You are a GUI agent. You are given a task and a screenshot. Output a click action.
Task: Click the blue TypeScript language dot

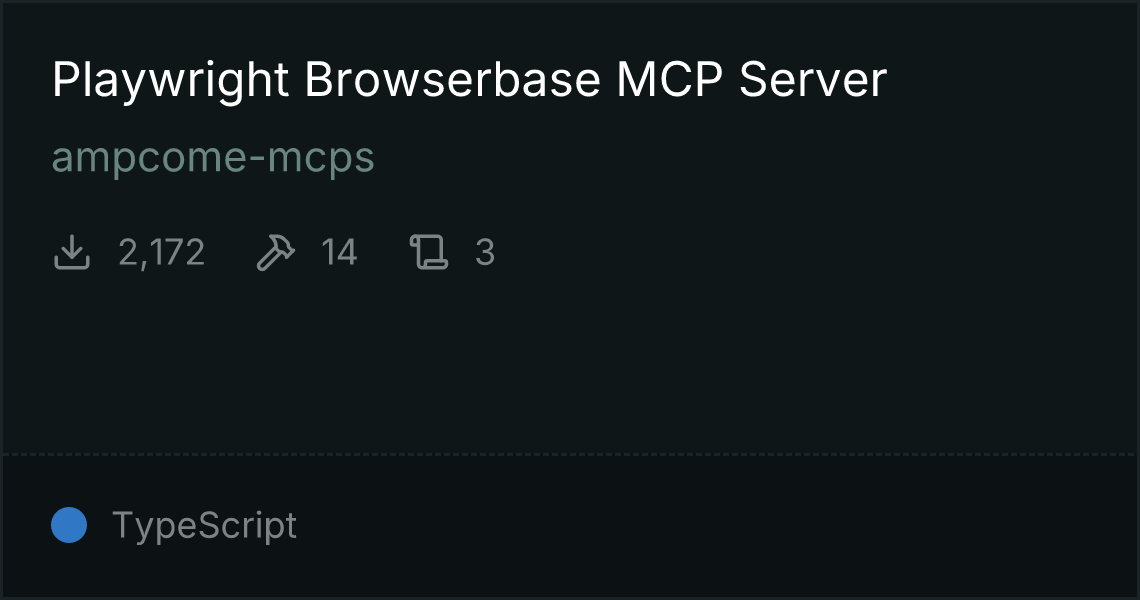[69, 525]
